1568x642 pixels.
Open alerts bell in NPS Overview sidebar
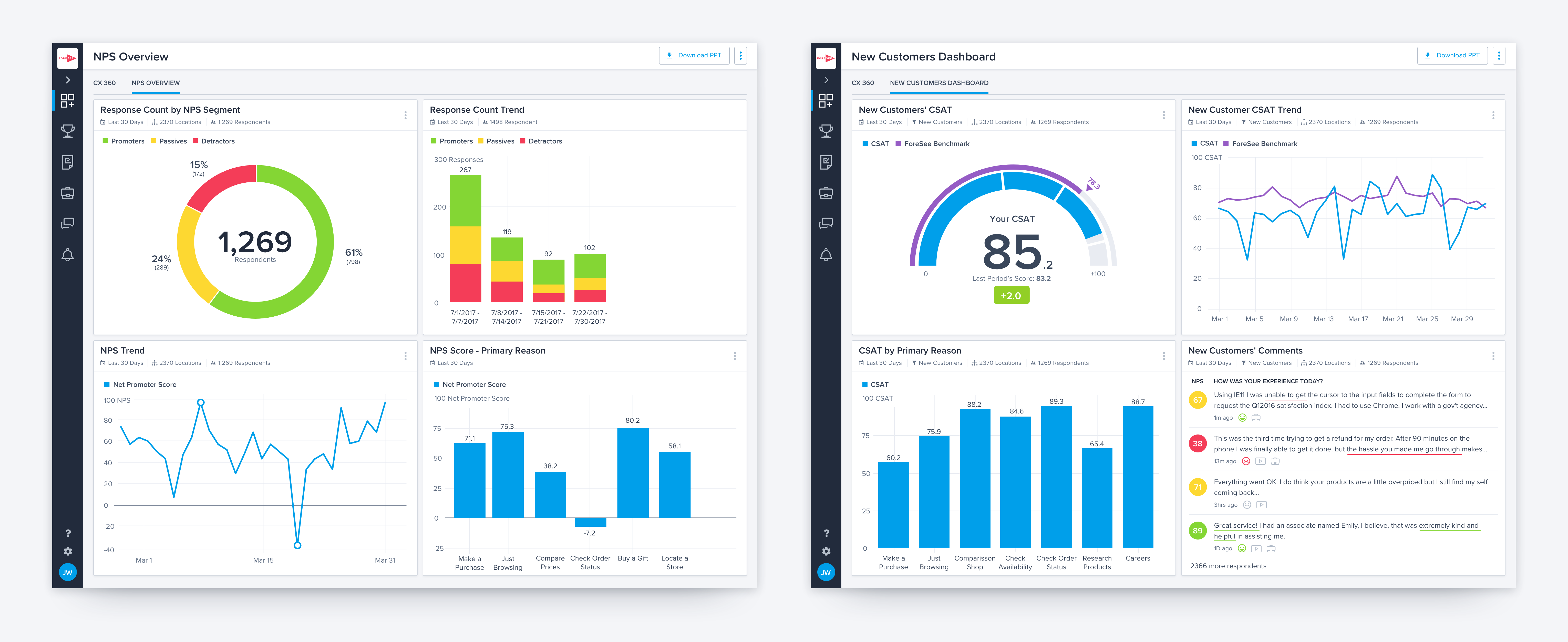[68, 254]
